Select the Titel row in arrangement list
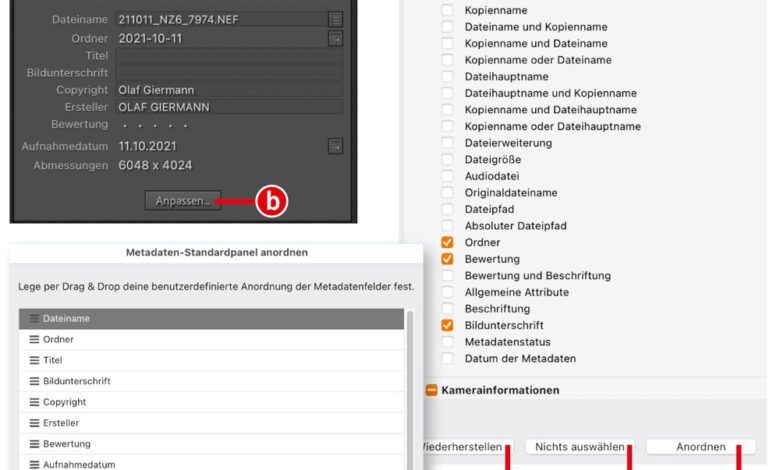Image resolution: width=780 pixels, height=470 pixels. pos(211,360)
